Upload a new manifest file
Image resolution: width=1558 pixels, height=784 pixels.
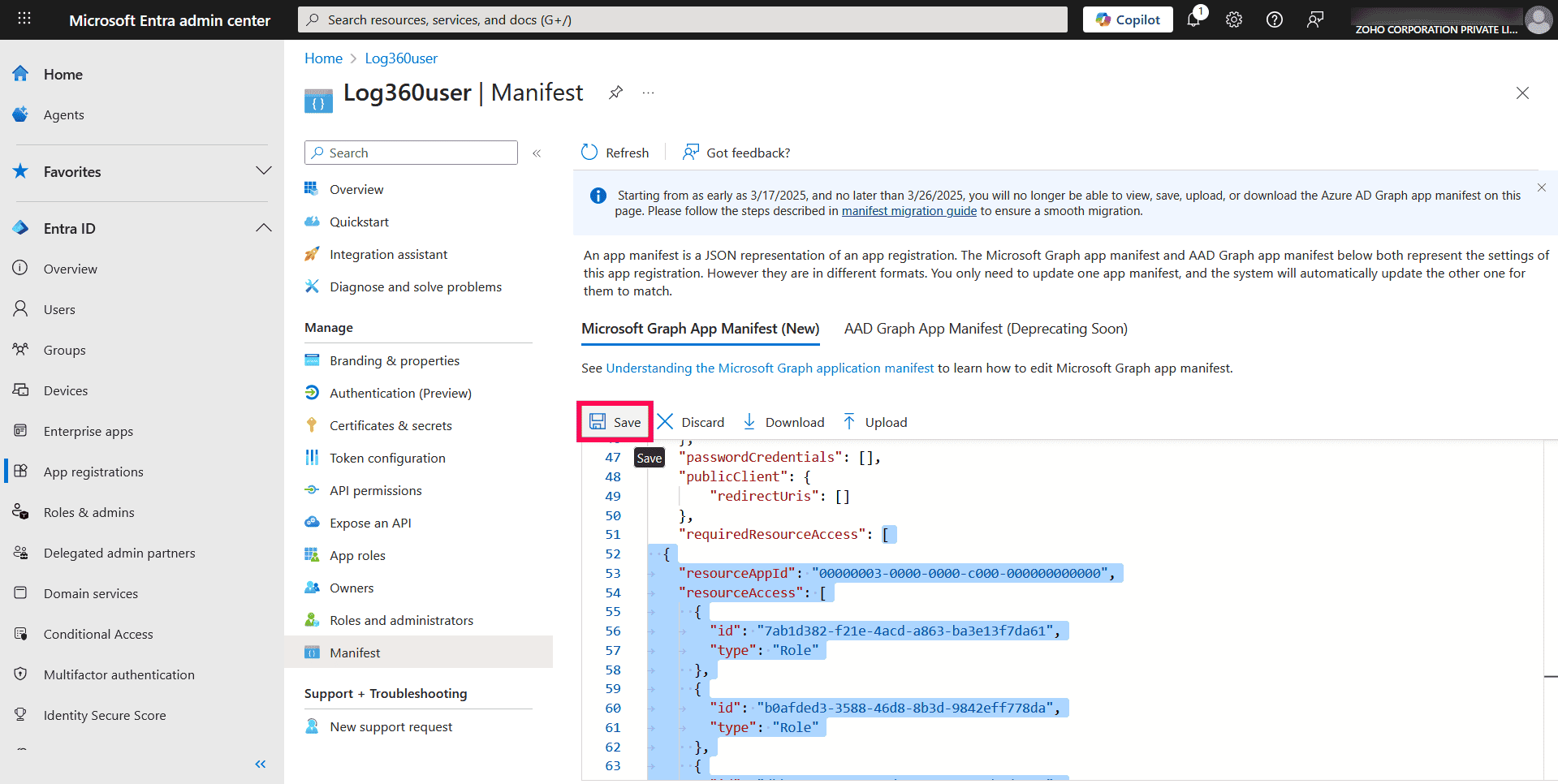[874, 421]
